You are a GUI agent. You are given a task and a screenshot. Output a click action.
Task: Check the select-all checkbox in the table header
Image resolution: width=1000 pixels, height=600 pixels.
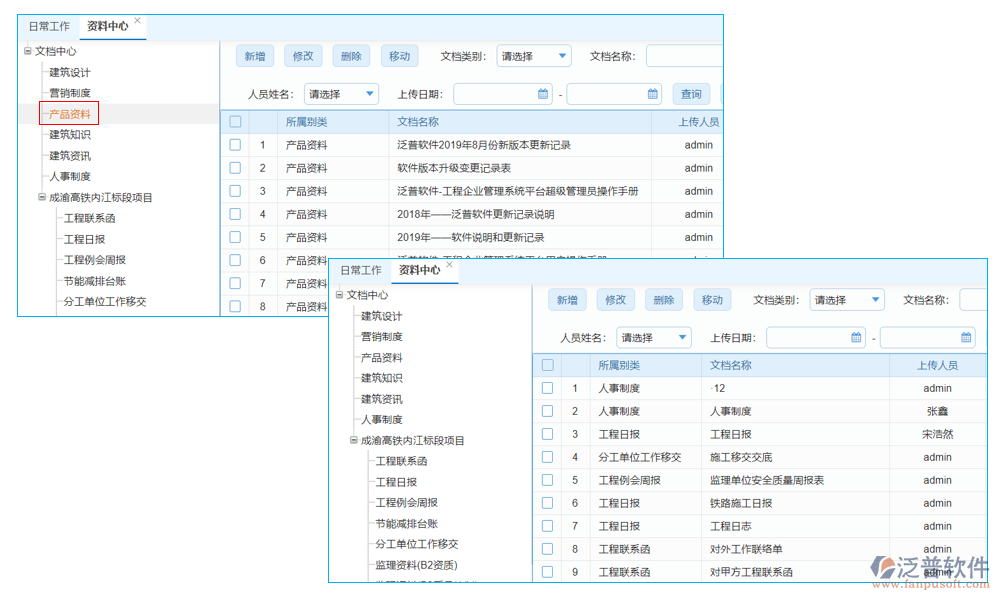[x=234, y=120]
